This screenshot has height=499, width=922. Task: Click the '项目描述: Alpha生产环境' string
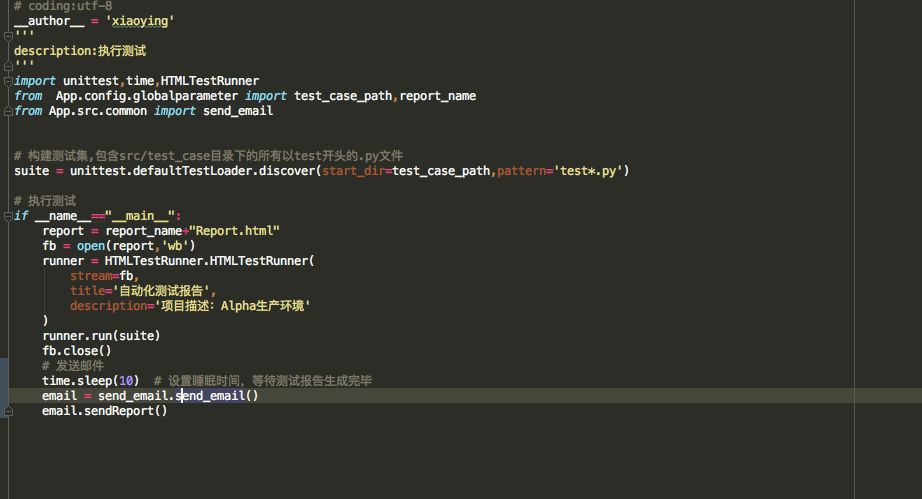point(233,306)
